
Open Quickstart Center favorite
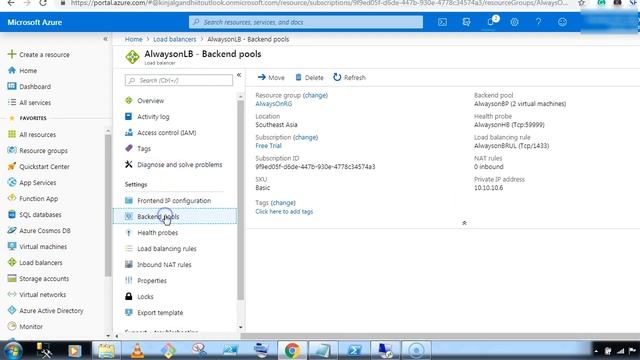coord(38,166)
